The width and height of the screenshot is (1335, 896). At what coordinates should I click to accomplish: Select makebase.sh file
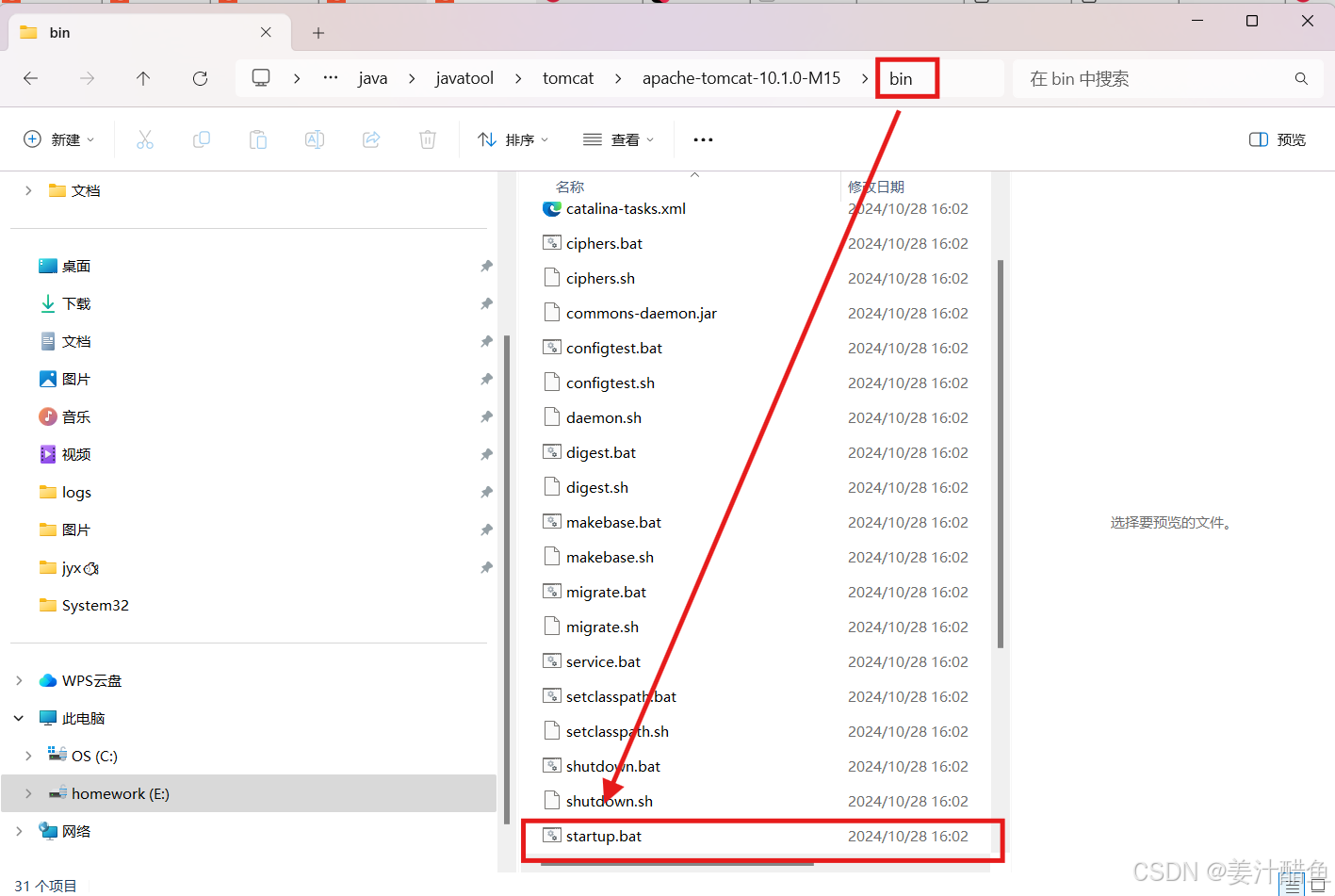click(x=610, y=557)
